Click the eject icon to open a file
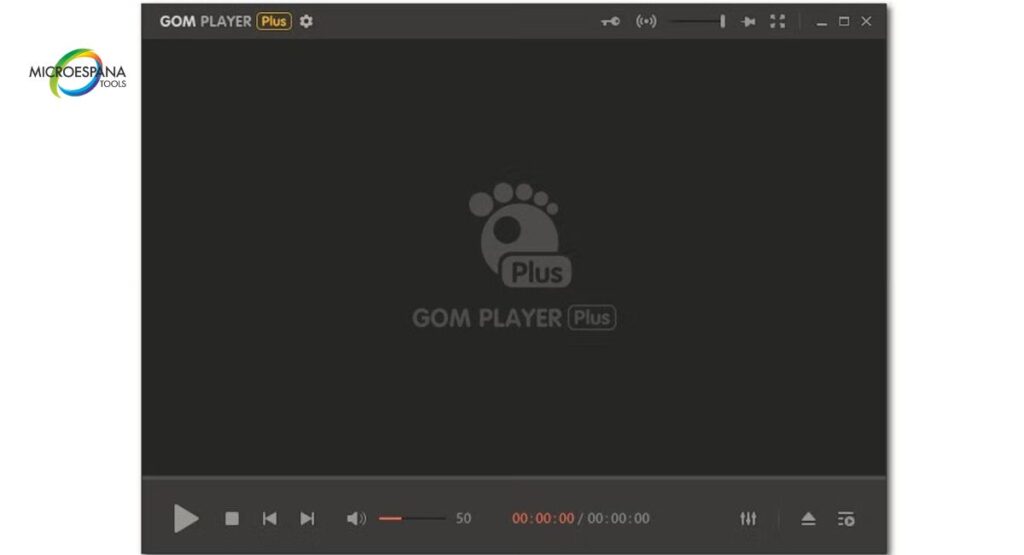 coord(808,518)
